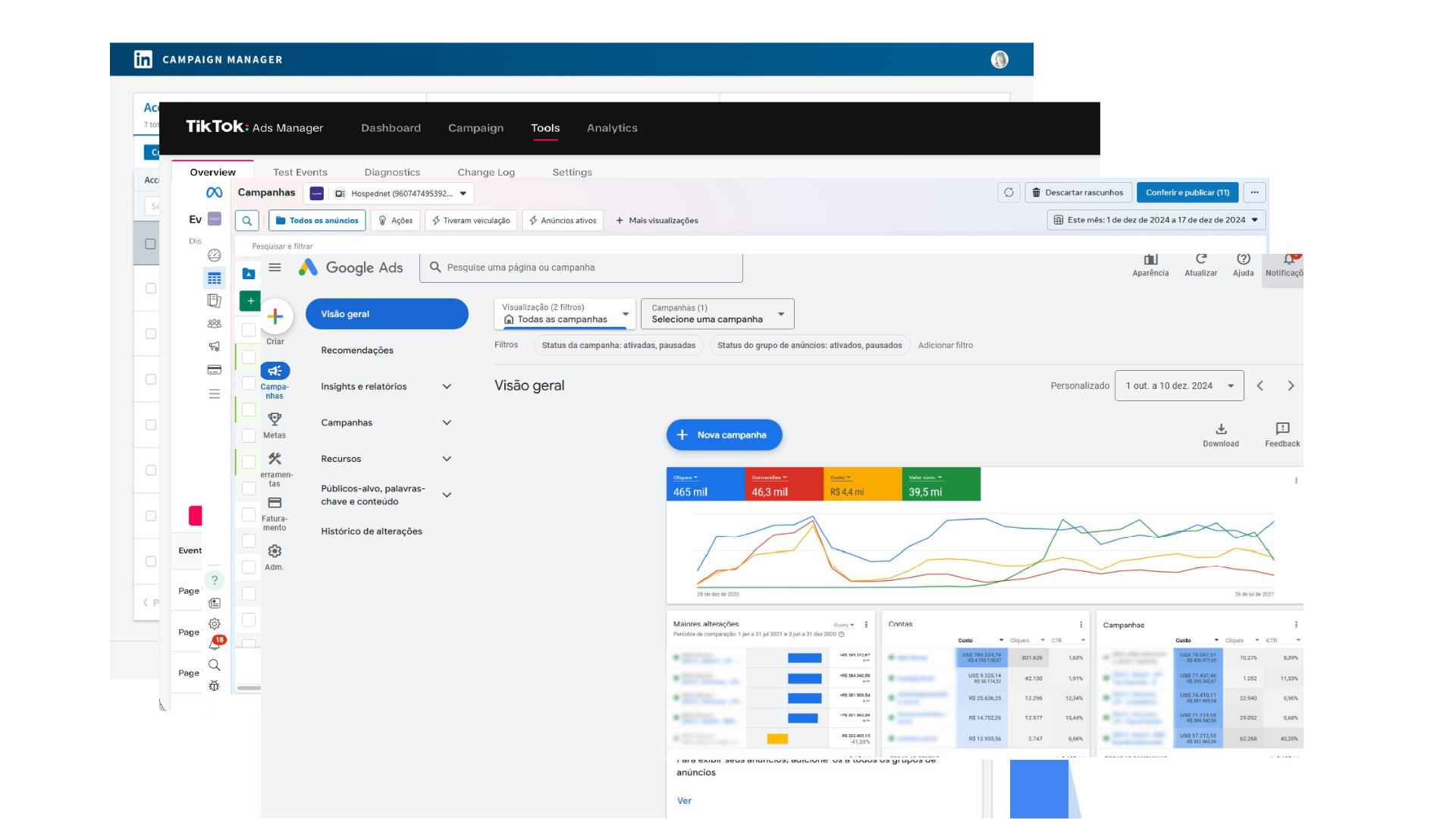Click the Meta notifications bell icon
The width and height of the screenshot is (1456, 819).
[215, 645]
